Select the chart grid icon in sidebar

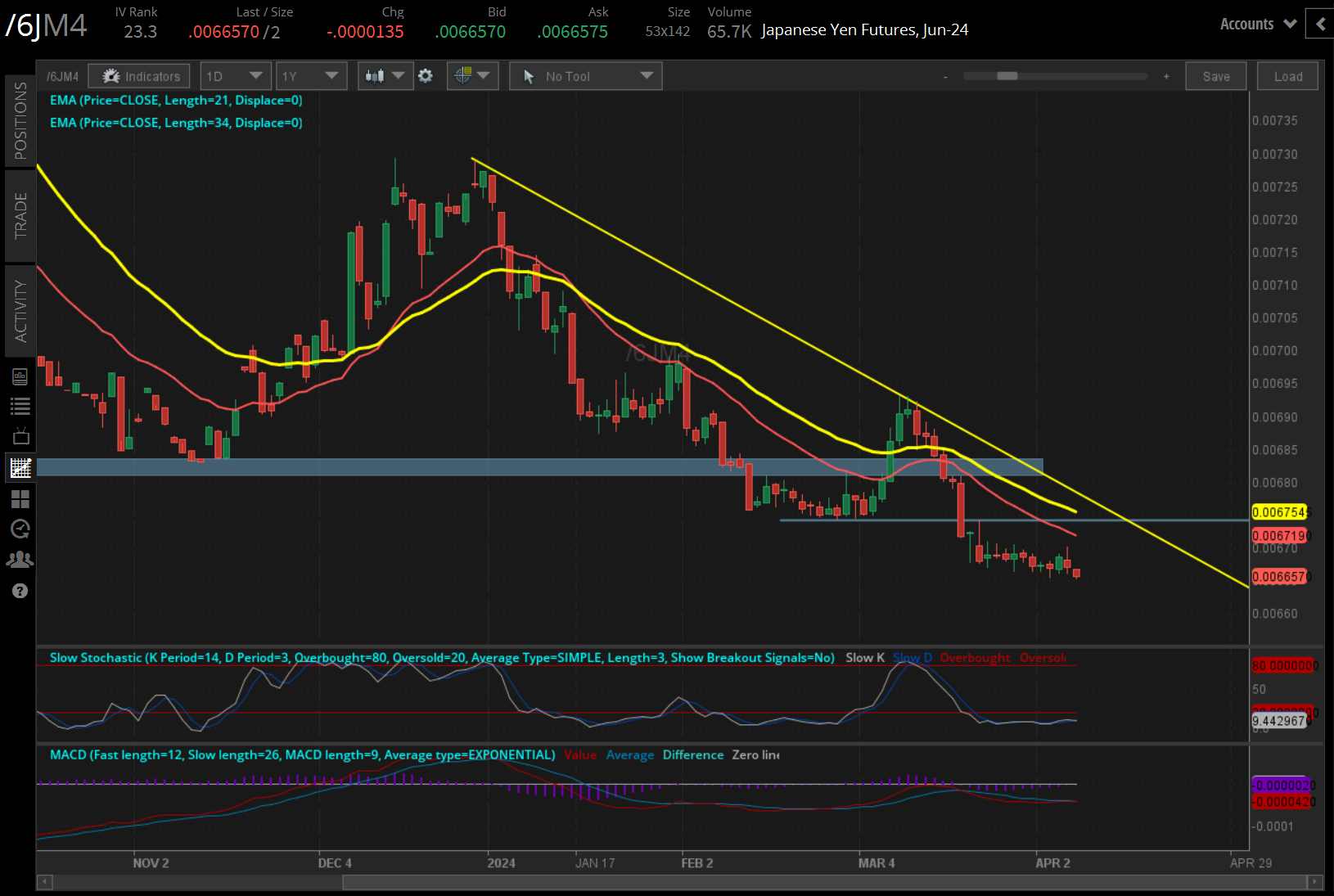20,468
